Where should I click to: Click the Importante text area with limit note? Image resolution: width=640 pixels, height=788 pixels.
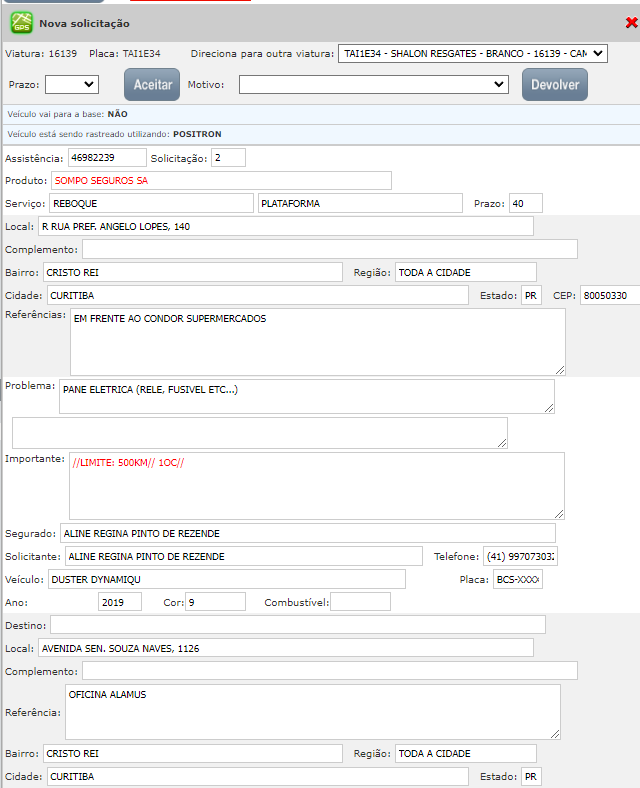point(317,485)
